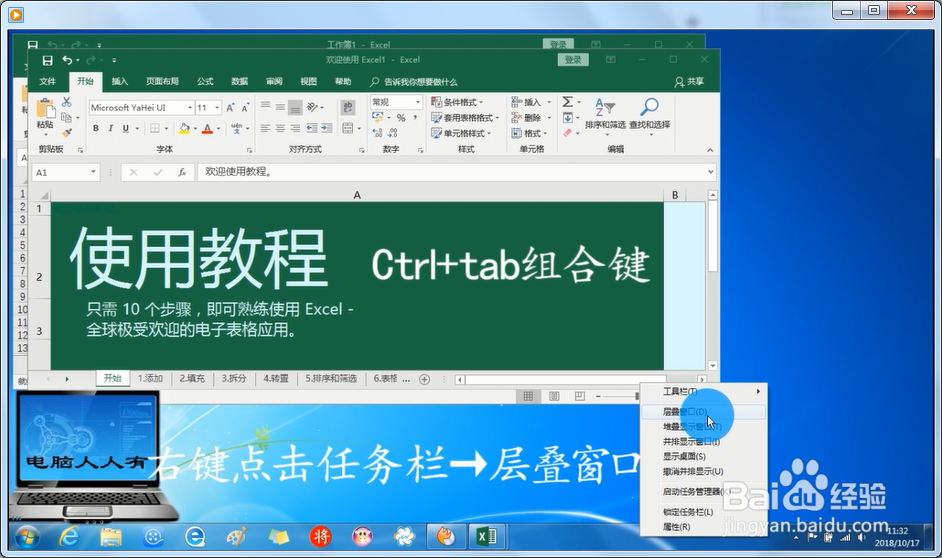Click the Center alignment icon

(x=281, y=129)
